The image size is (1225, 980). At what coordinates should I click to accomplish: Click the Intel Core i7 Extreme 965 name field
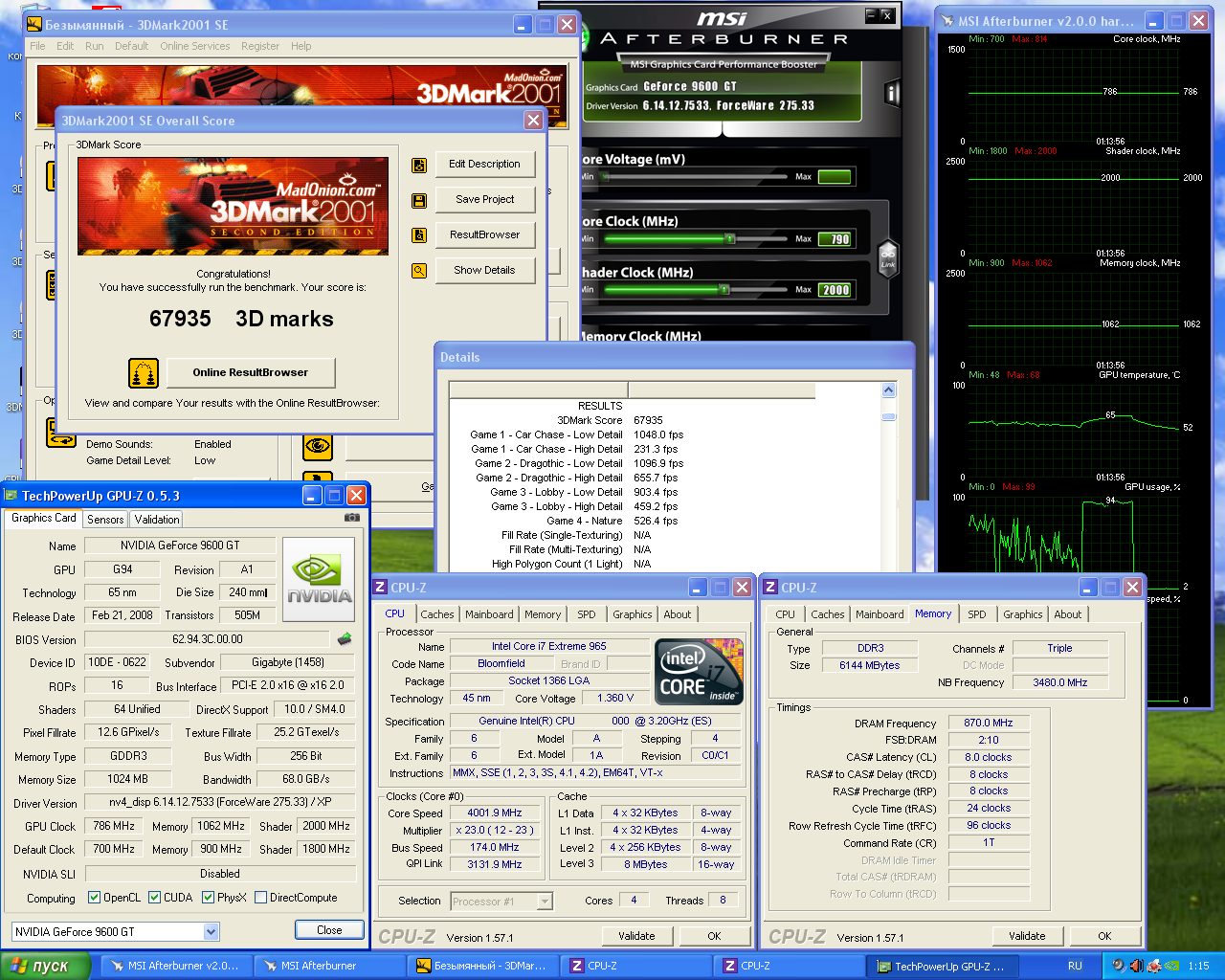549,646
